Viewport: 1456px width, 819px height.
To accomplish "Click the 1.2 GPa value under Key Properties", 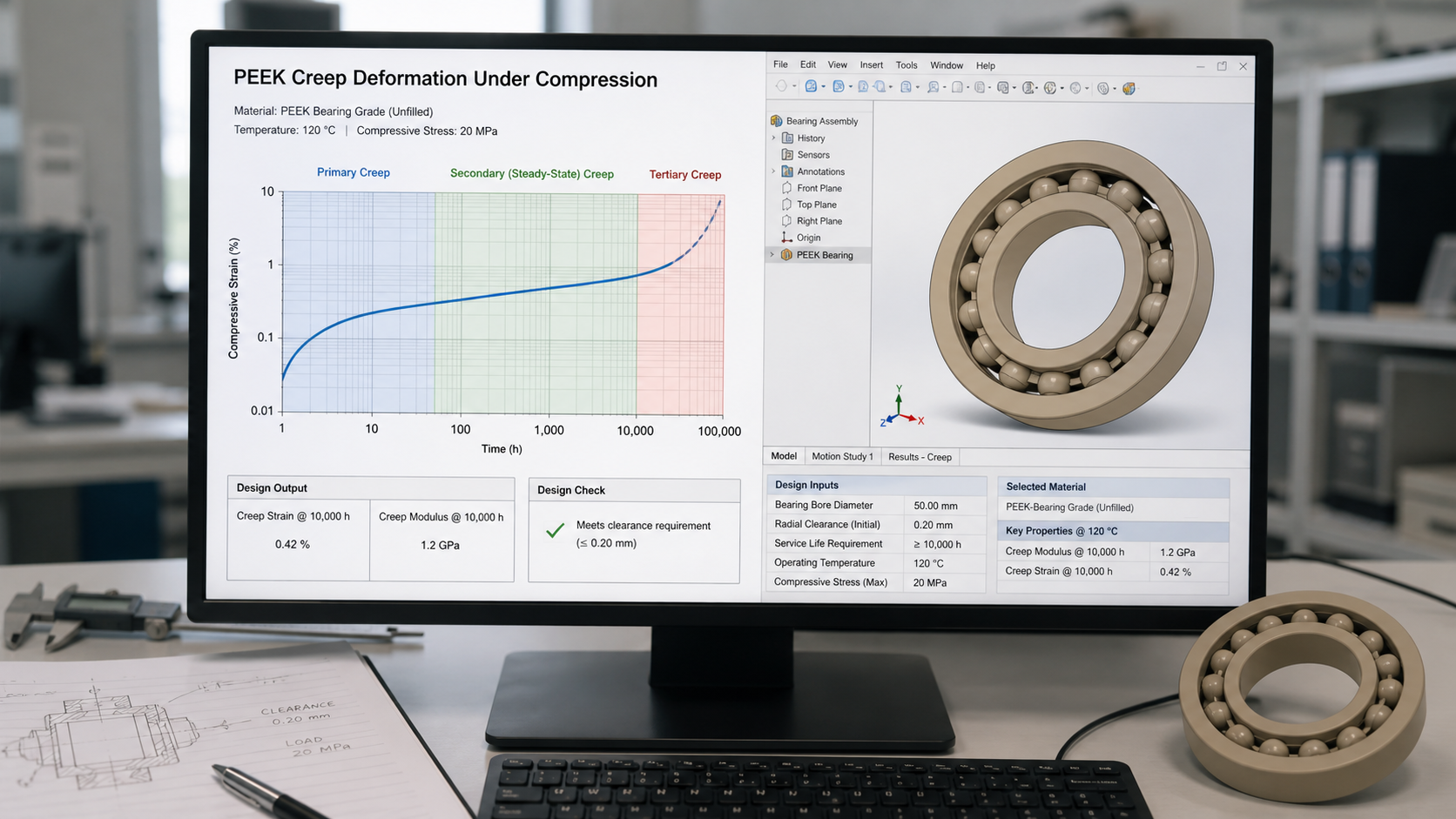I will click(x=1177, y=552).
